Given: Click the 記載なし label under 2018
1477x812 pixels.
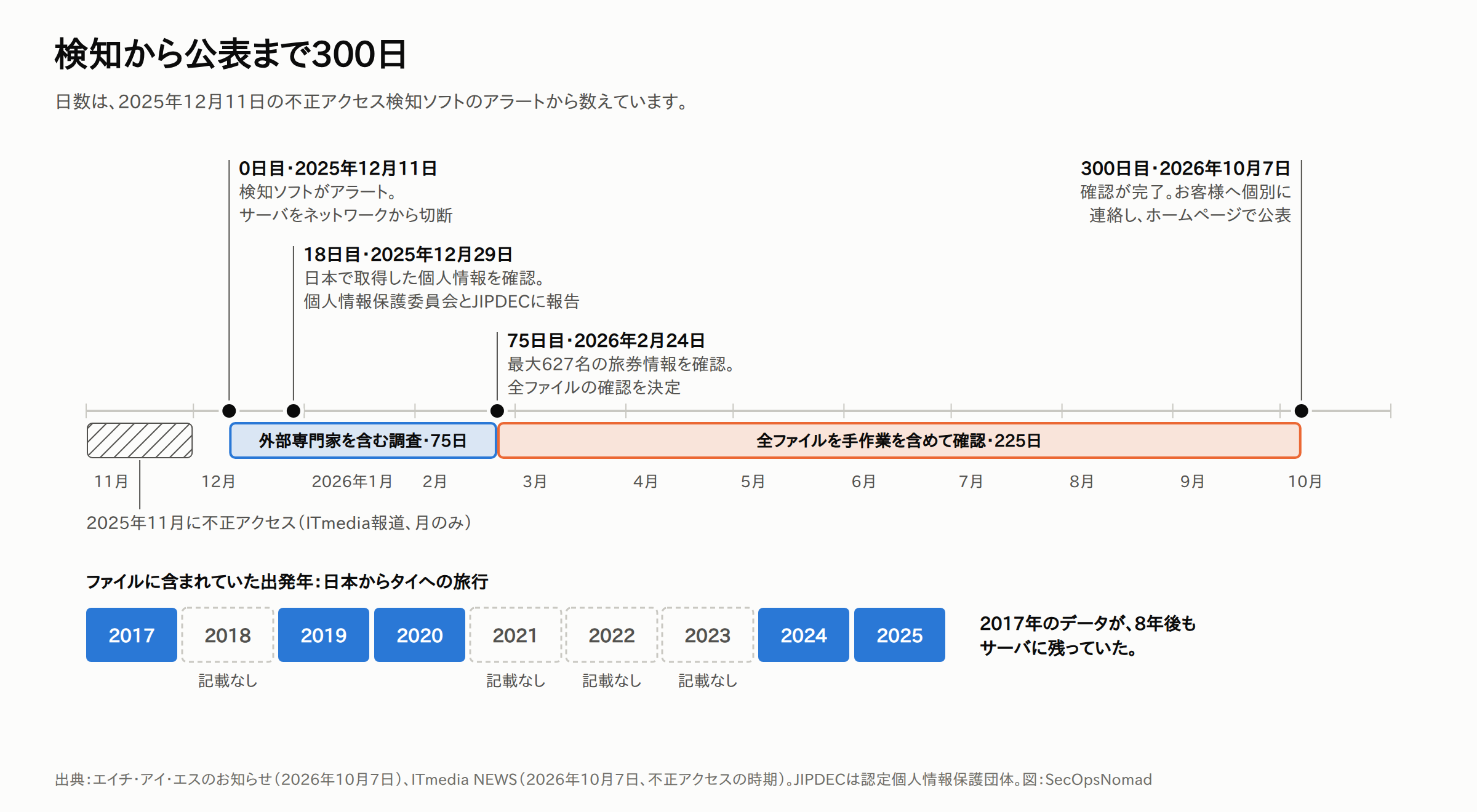Looking at the screenshot, I should tap(228, 680).
